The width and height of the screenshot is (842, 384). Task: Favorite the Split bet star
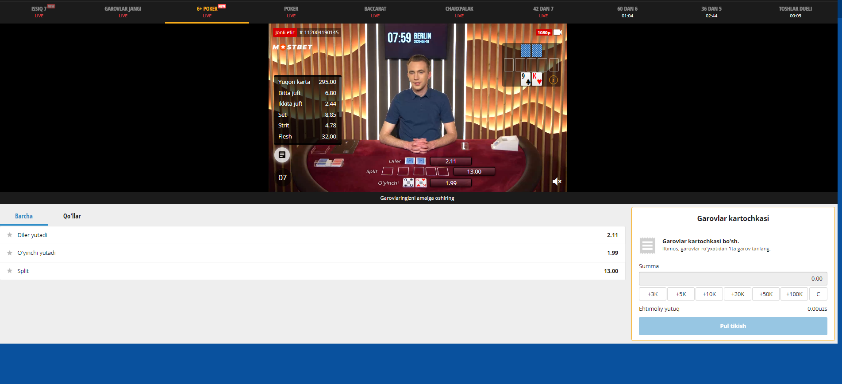point(9,271)
